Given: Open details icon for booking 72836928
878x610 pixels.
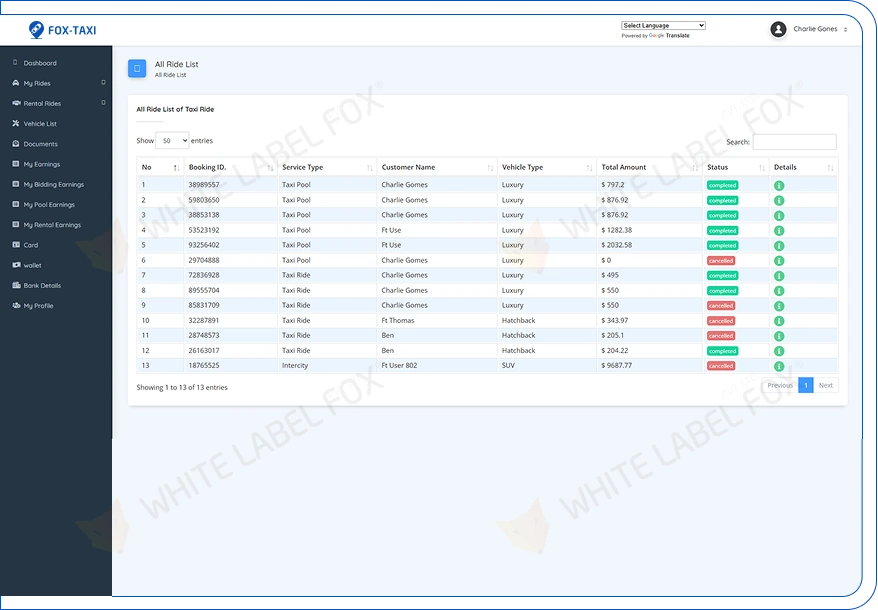Looking at the screenshot, I should 779,276.
